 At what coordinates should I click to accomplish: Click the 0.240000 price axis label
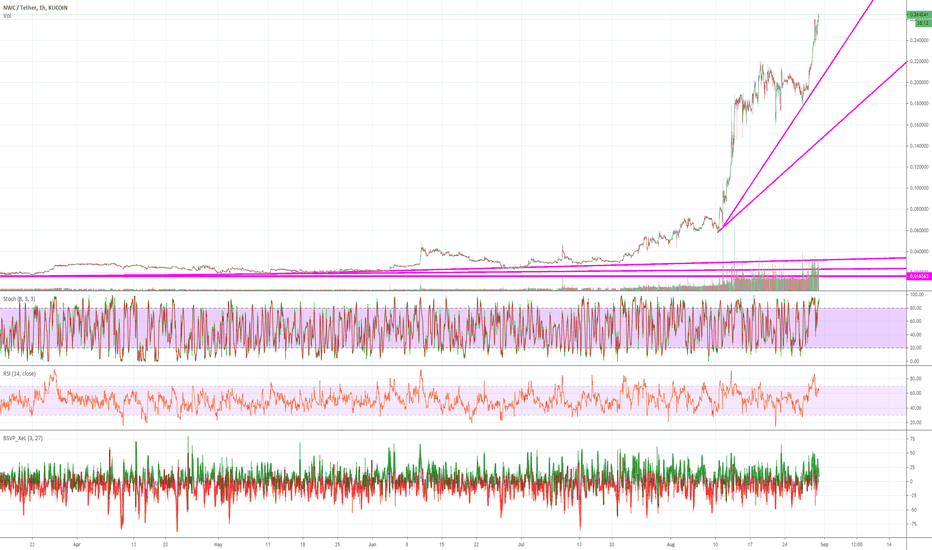pyautogui.click(x=919, y=40)
